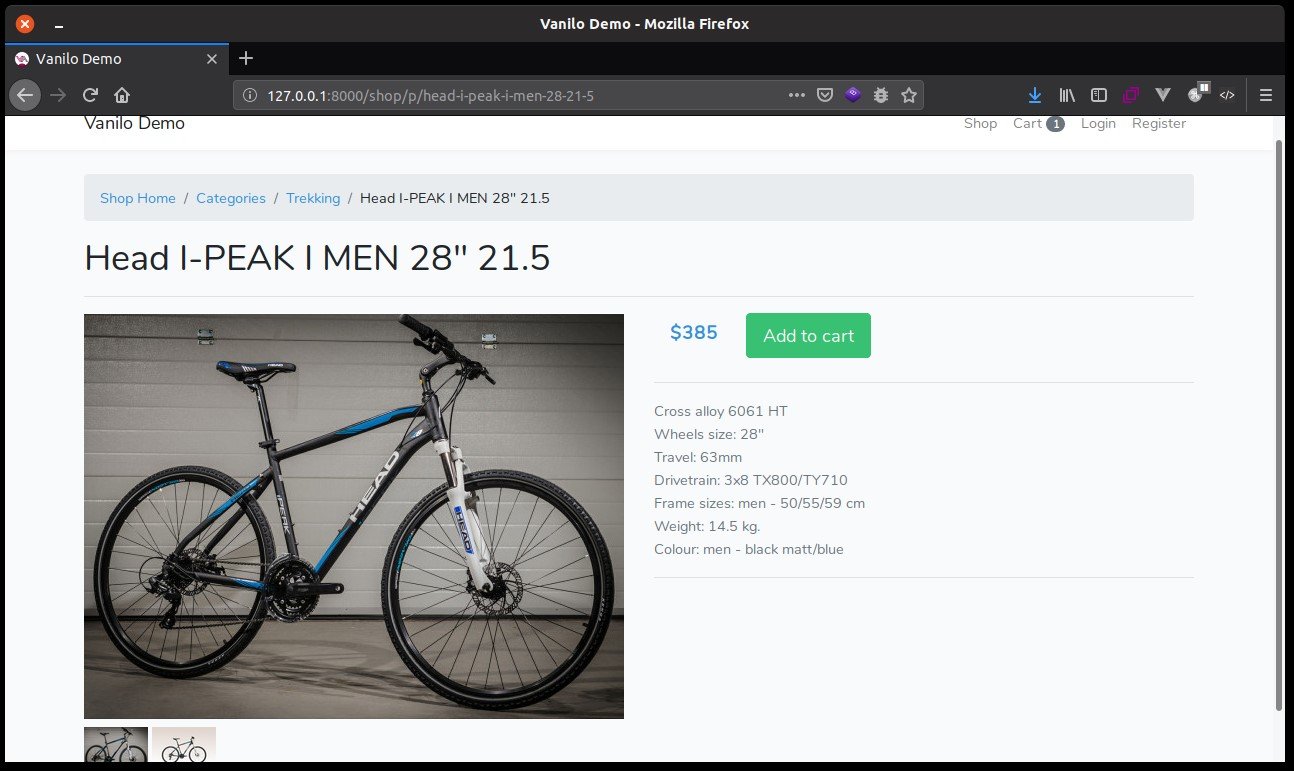Open the page actions three-dot menu
1294x771 pixels.
coord(797,95)
